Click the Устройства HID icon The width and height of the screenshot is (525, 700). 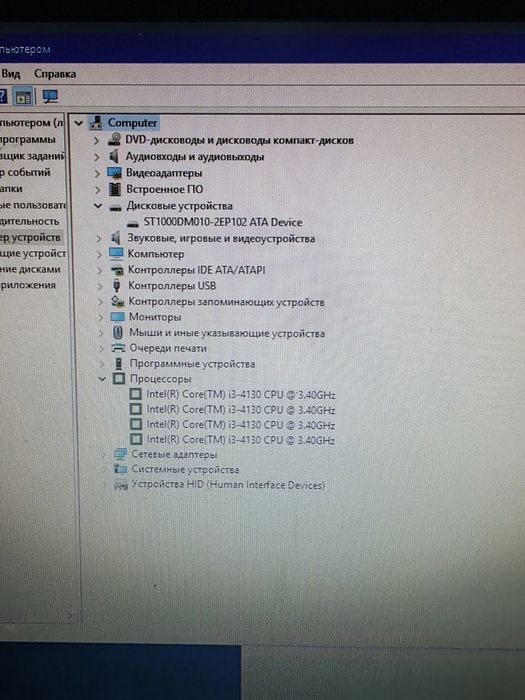(121, 485)
